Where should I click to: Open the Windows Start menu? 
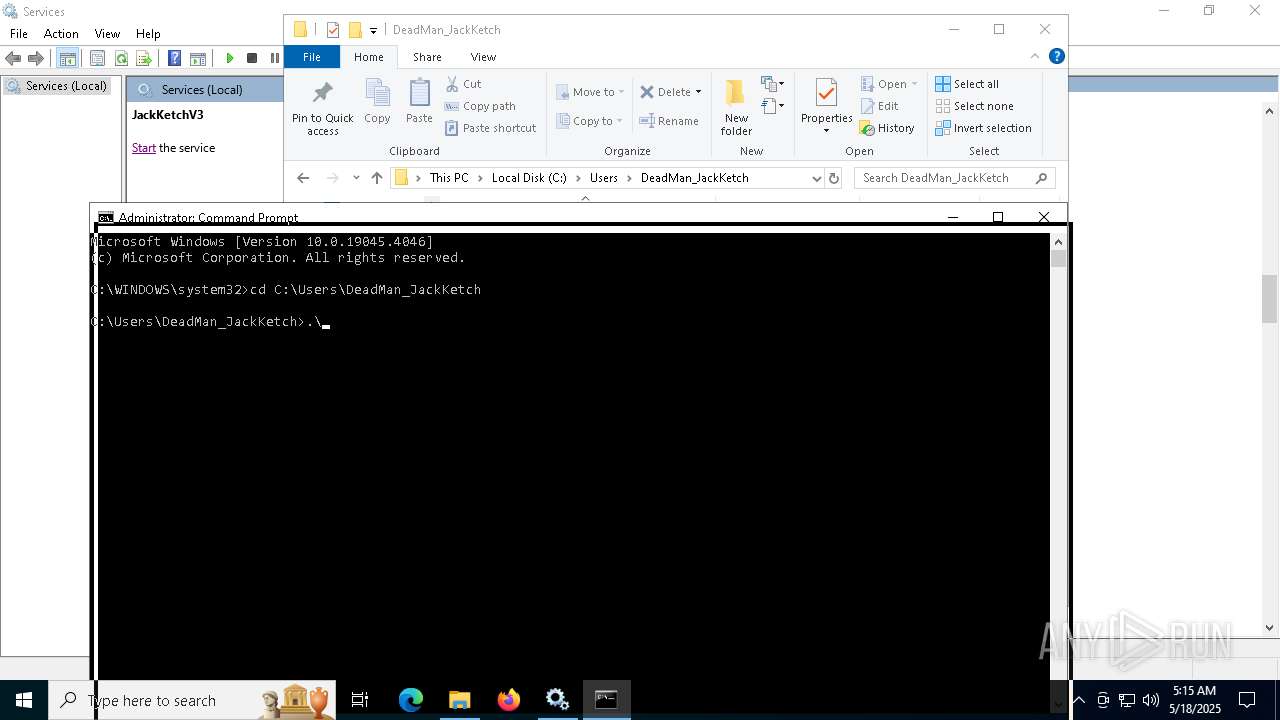click(24, 700)
